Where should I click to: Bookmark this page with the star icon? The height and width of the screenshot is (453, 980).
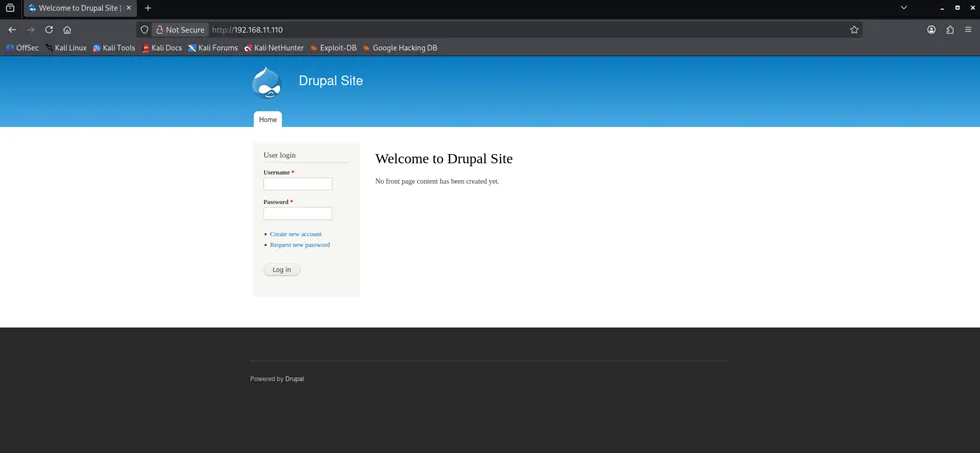854,29
